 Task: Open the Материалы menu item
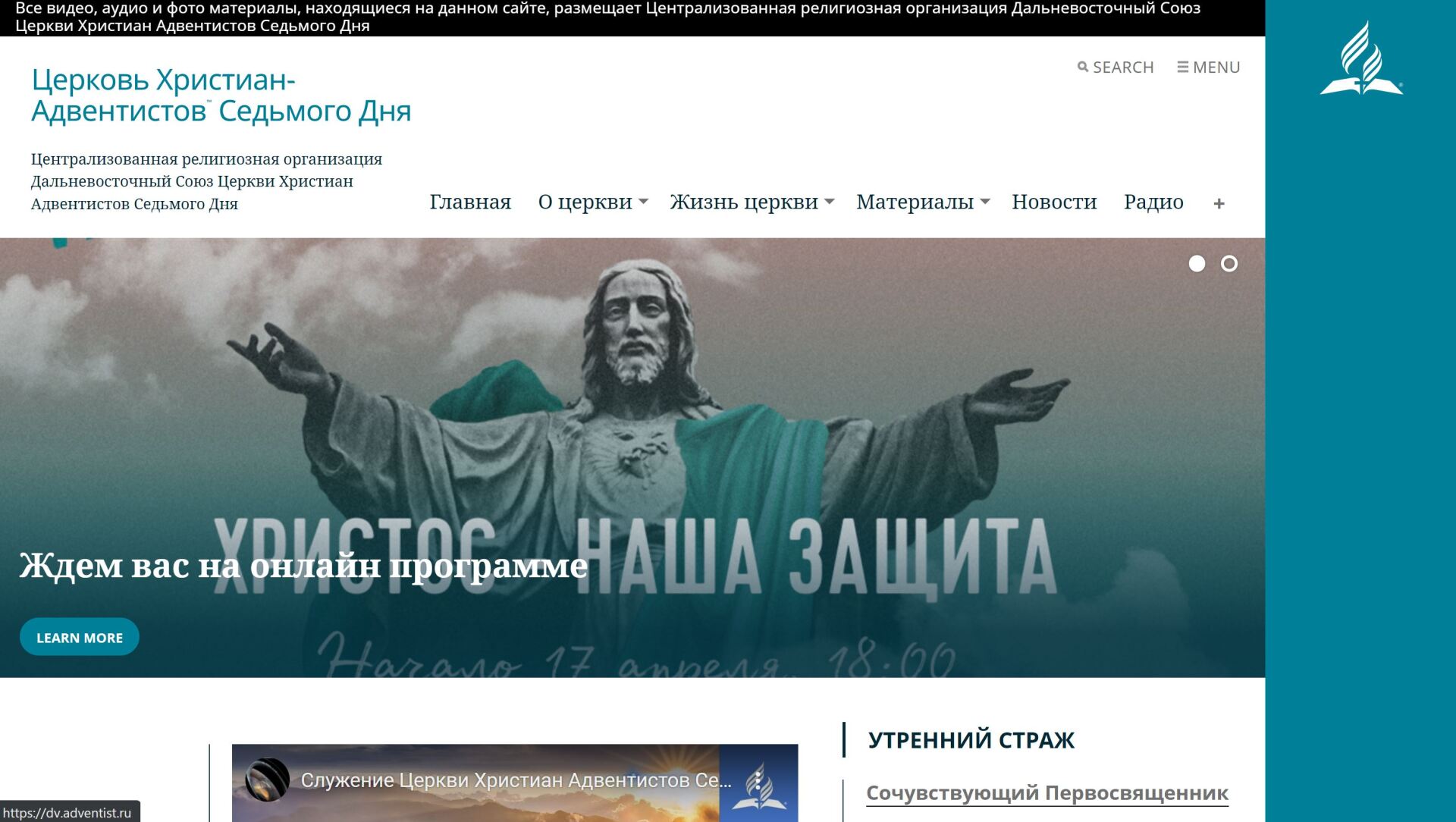coord(915,202)
